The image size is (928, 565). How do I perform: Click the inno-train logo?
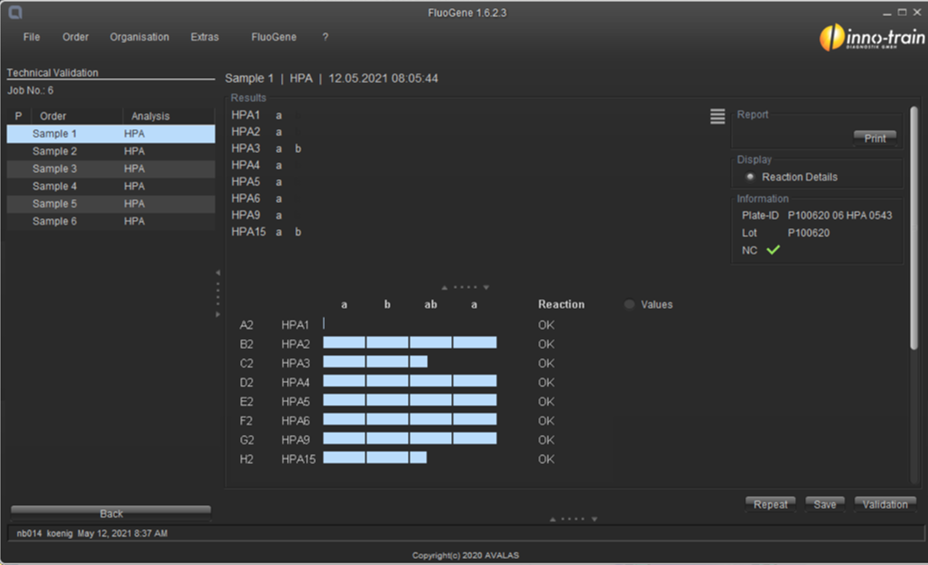point(872,37)
